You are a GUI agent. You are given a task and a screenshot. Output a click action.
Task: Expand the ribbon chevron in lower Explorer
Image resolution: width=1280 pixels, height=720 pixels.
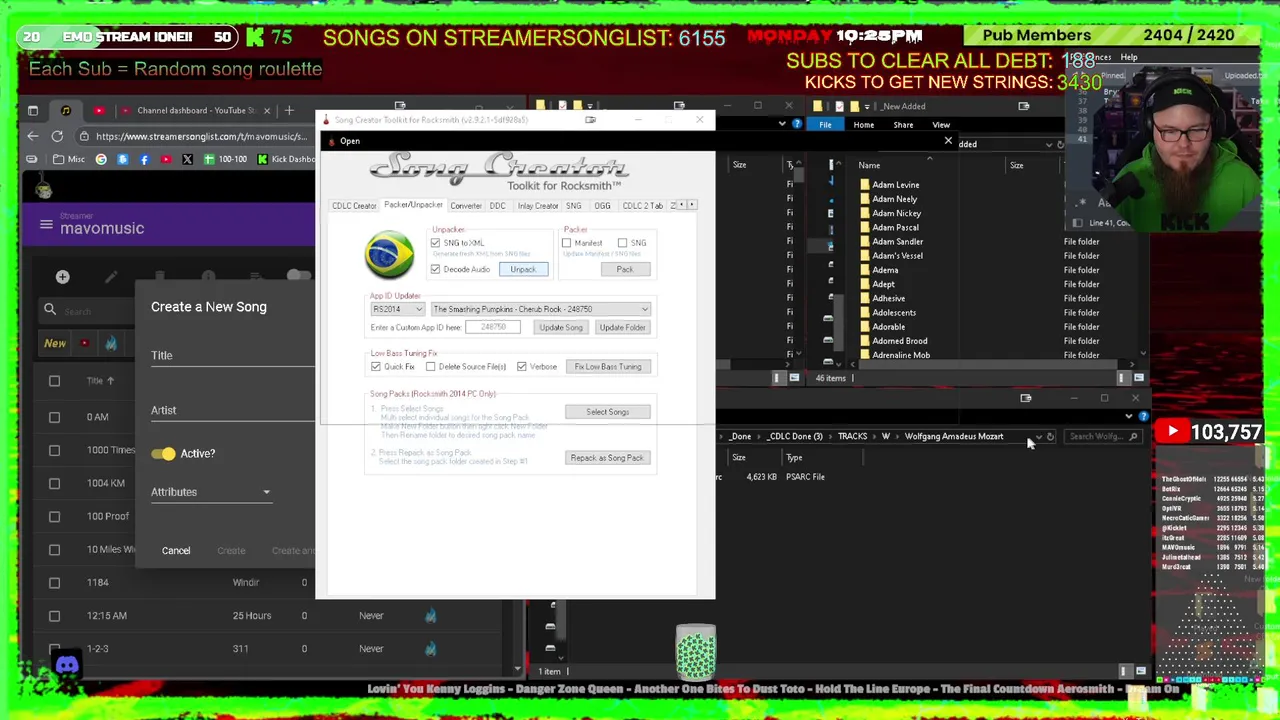coord(1129,416)
